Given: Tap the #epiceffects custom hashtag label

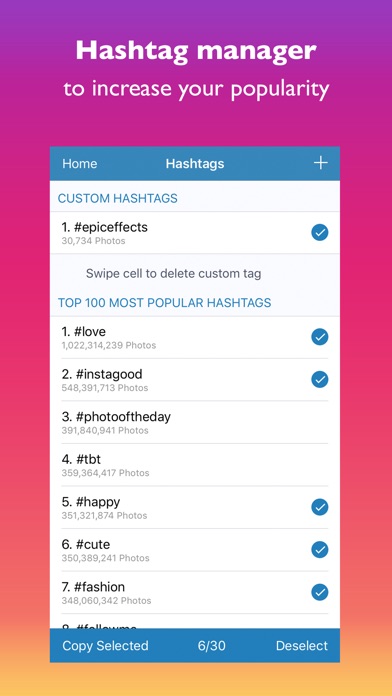Looking at the screenshot, I should click(104, 227).
